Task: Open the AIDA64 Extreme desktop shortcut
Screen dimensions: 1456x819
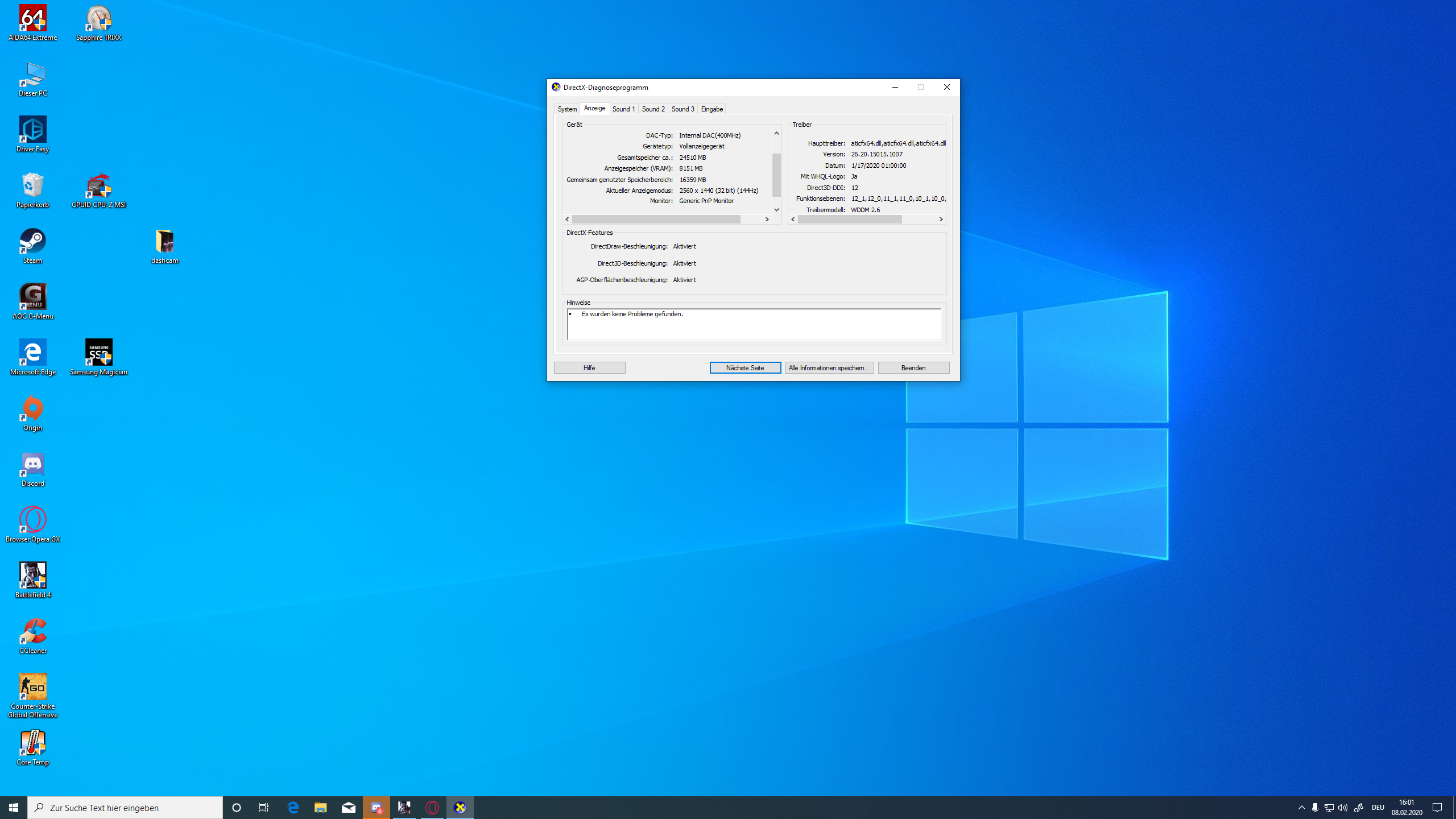Action: click(32, 19)
